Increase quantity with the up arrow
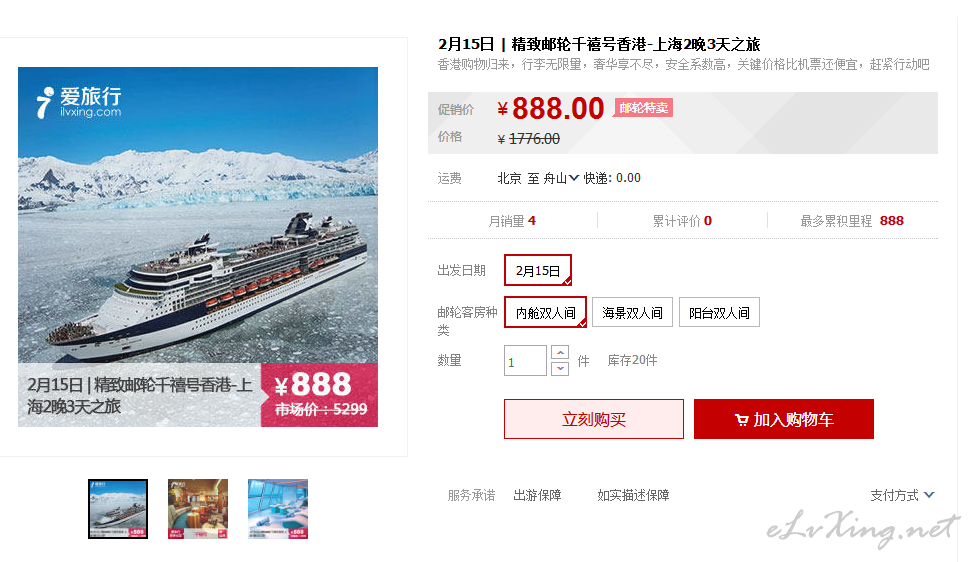 [x=560, y=353]
